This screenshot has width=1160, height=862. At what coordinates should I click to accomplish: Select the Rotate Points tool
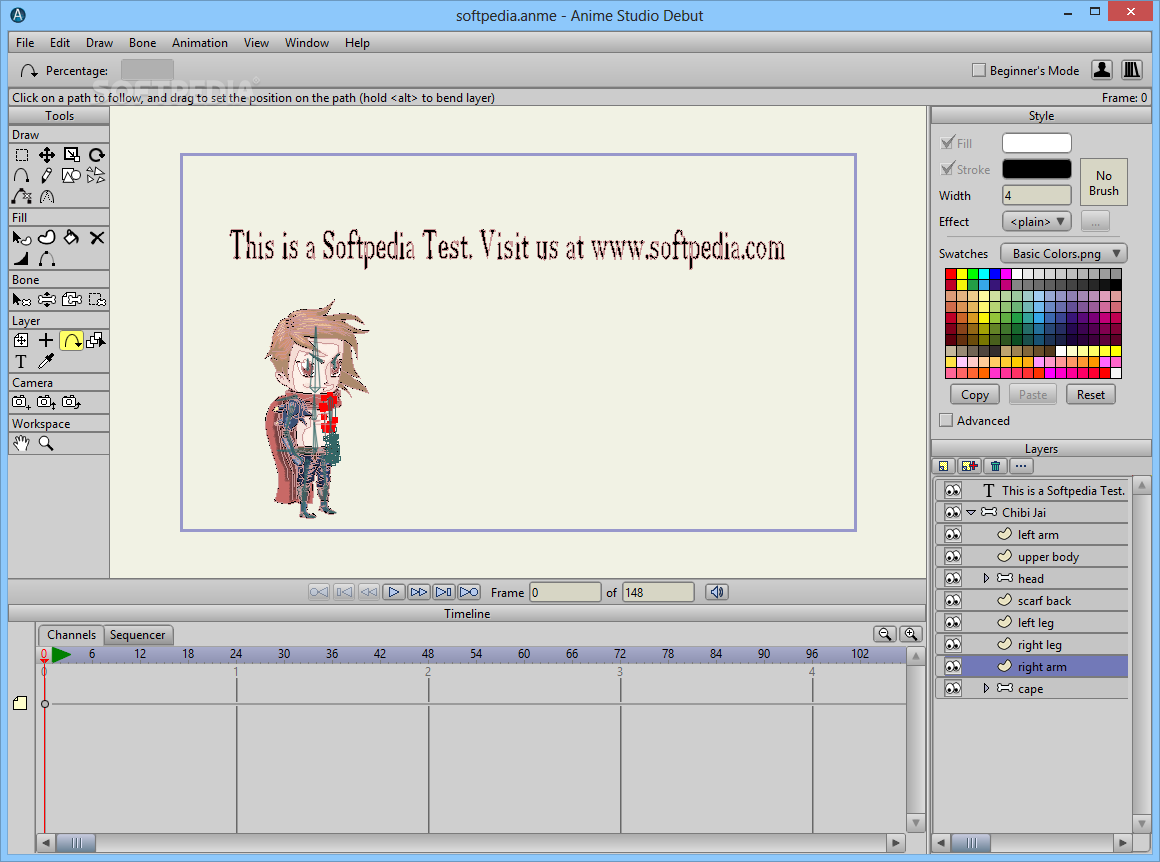96,155
